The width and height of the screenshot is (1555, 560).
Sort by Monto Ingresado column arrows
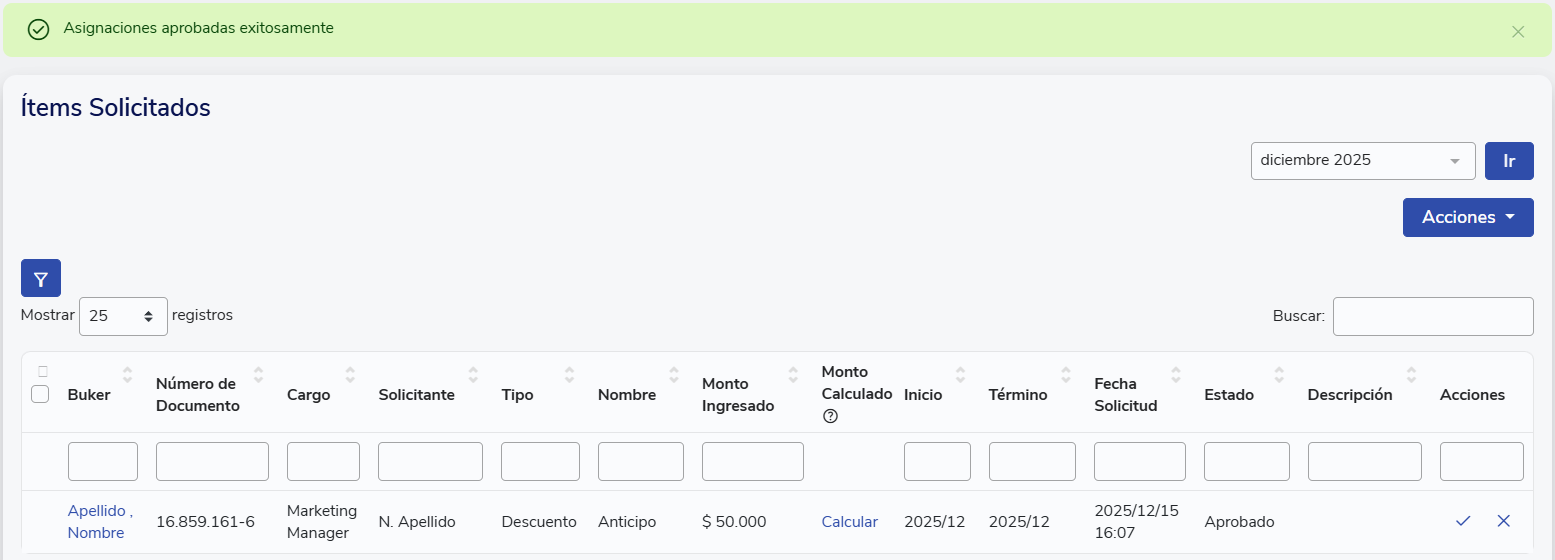[793, 375]
